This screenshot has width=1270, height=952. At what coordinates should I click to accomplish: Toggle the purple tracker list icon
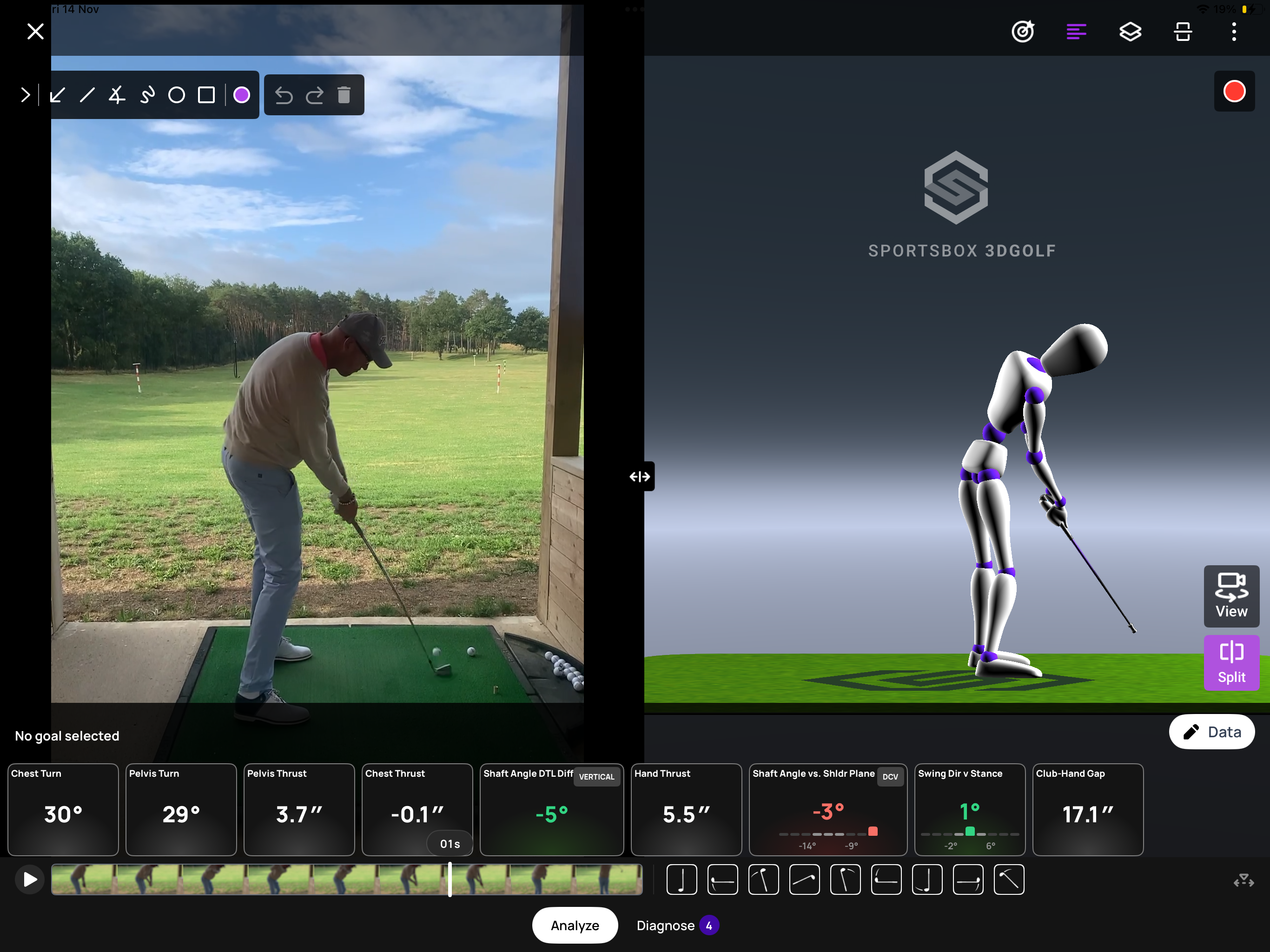click(1076, 32)
